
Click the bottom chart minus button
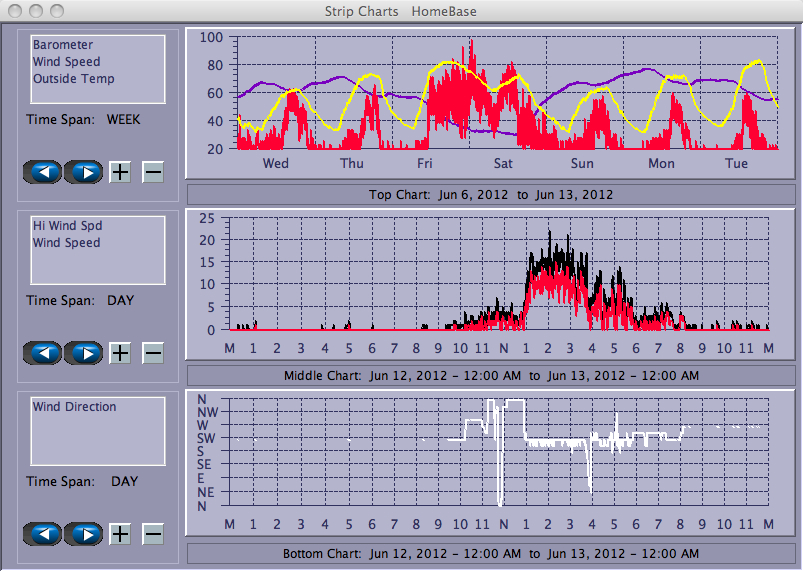(x=153, y=534)
